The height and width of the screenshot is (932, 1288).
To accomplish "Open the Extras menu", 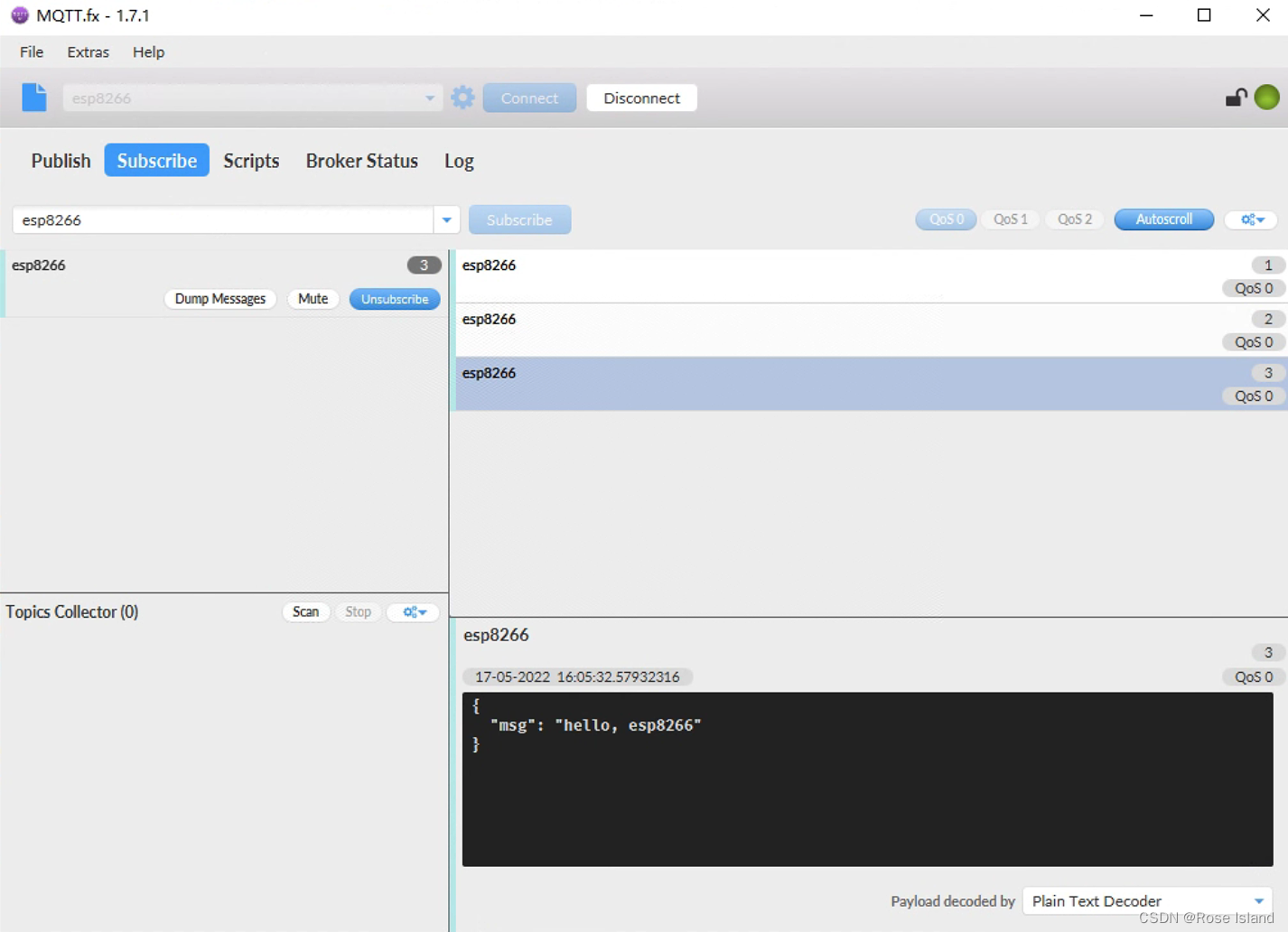I will click(87, 51).
